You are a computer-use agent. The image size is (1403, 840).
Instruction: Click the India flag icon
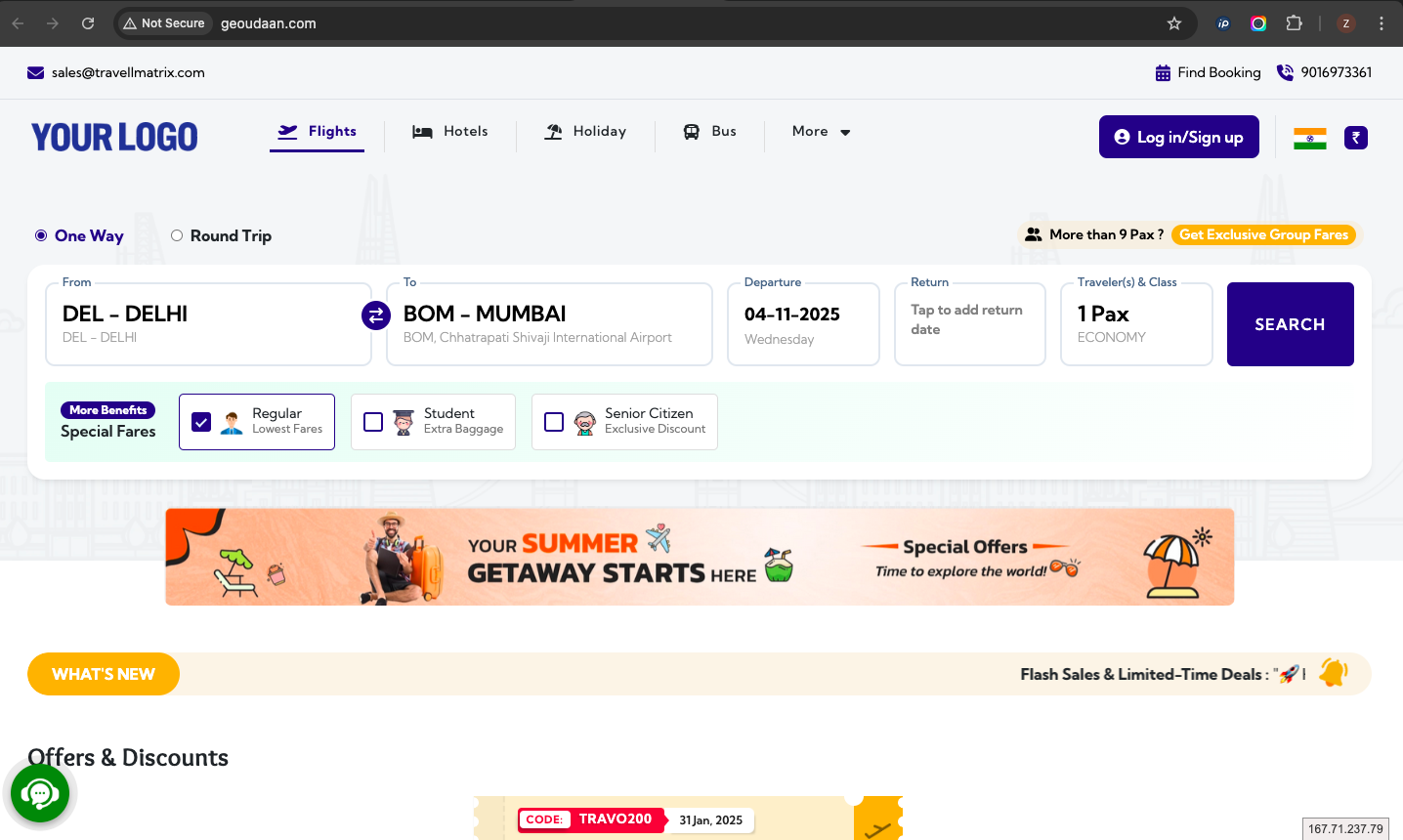(x=1309, y=138)
